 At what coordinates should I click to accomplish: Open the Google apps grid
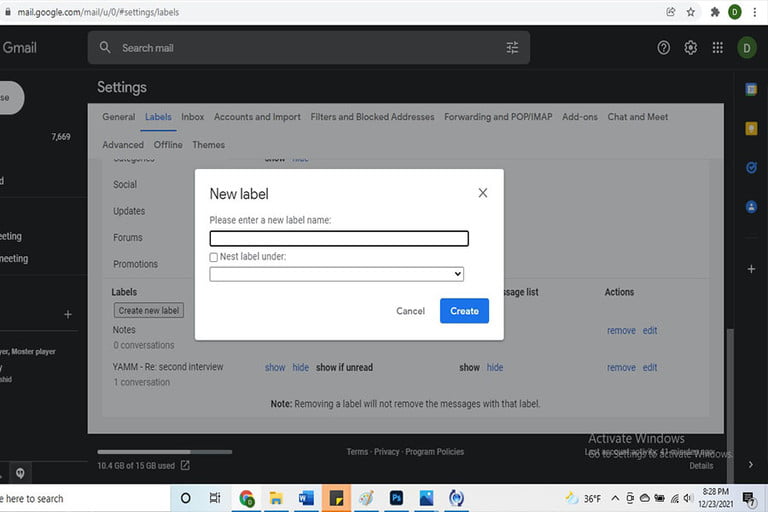coord(717,48)
